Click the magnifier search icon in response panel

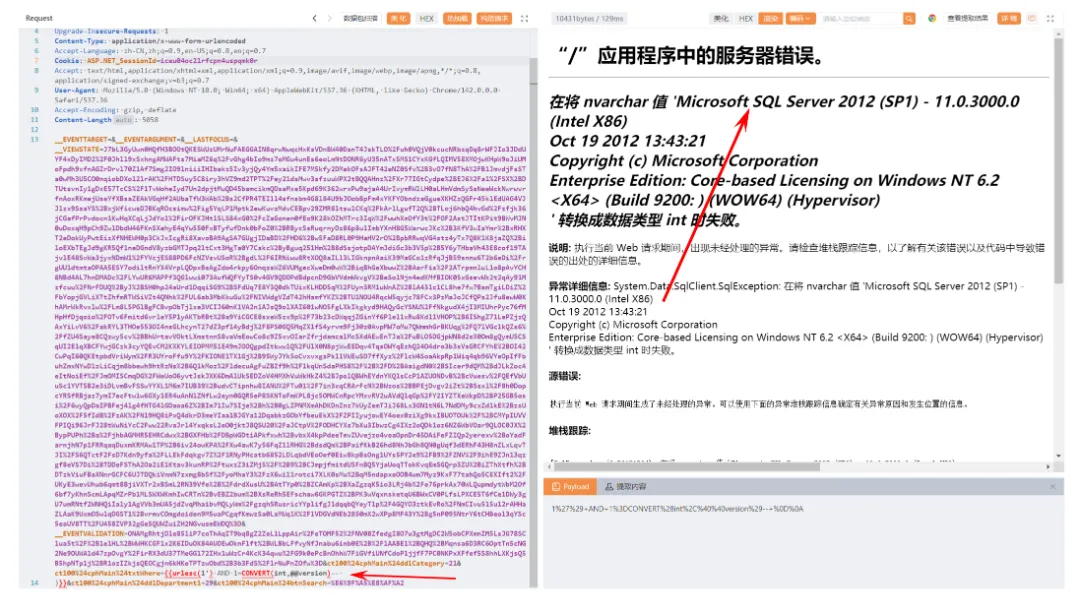(x=909, y=17)
